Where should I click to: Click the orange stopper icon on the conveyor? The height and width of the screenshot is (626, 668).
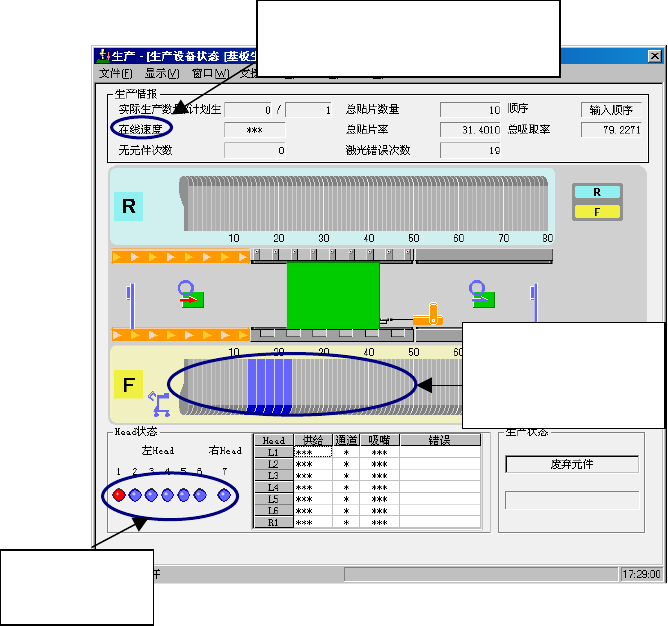coord(428,314)
